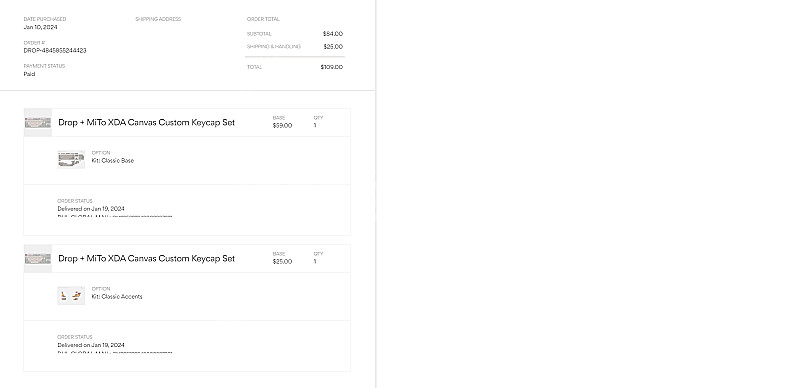Viewport: 800px width, 388px height.
Task: Click the $109.00 order total amount
Action: 332,67
